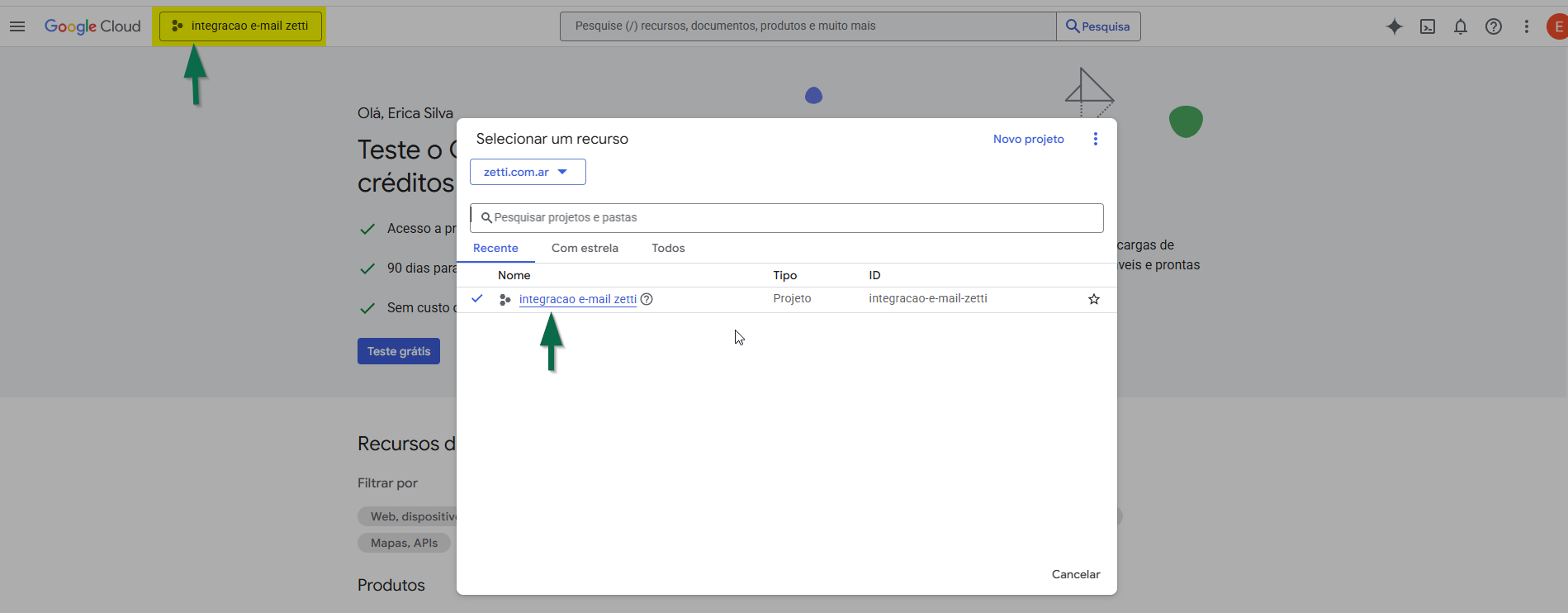Open integracao e-mail zetti project link
The height and width of the screenshot is (613, 1568).
click(577, 299)
